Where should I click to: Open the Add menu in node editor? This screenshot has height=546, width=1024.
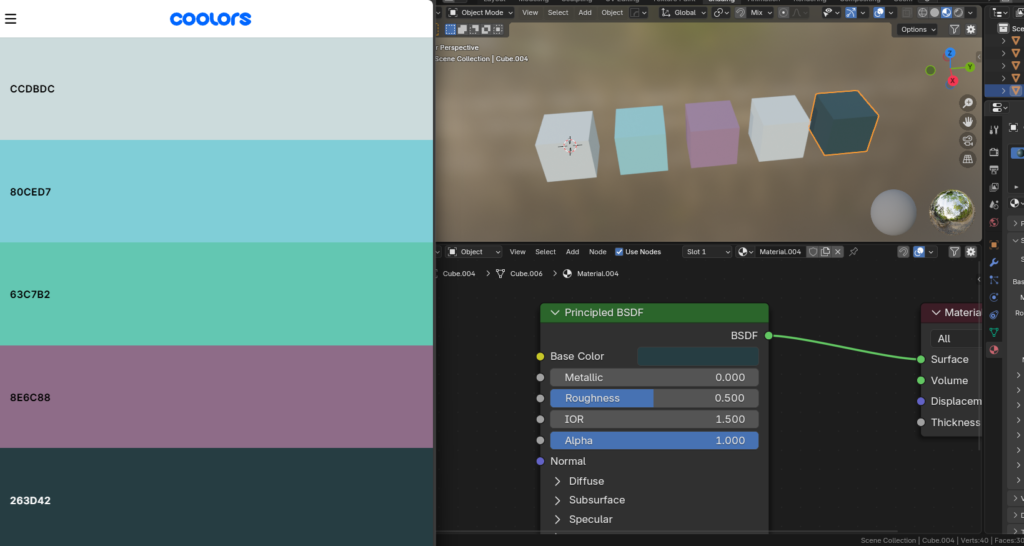tap(572, 252)
